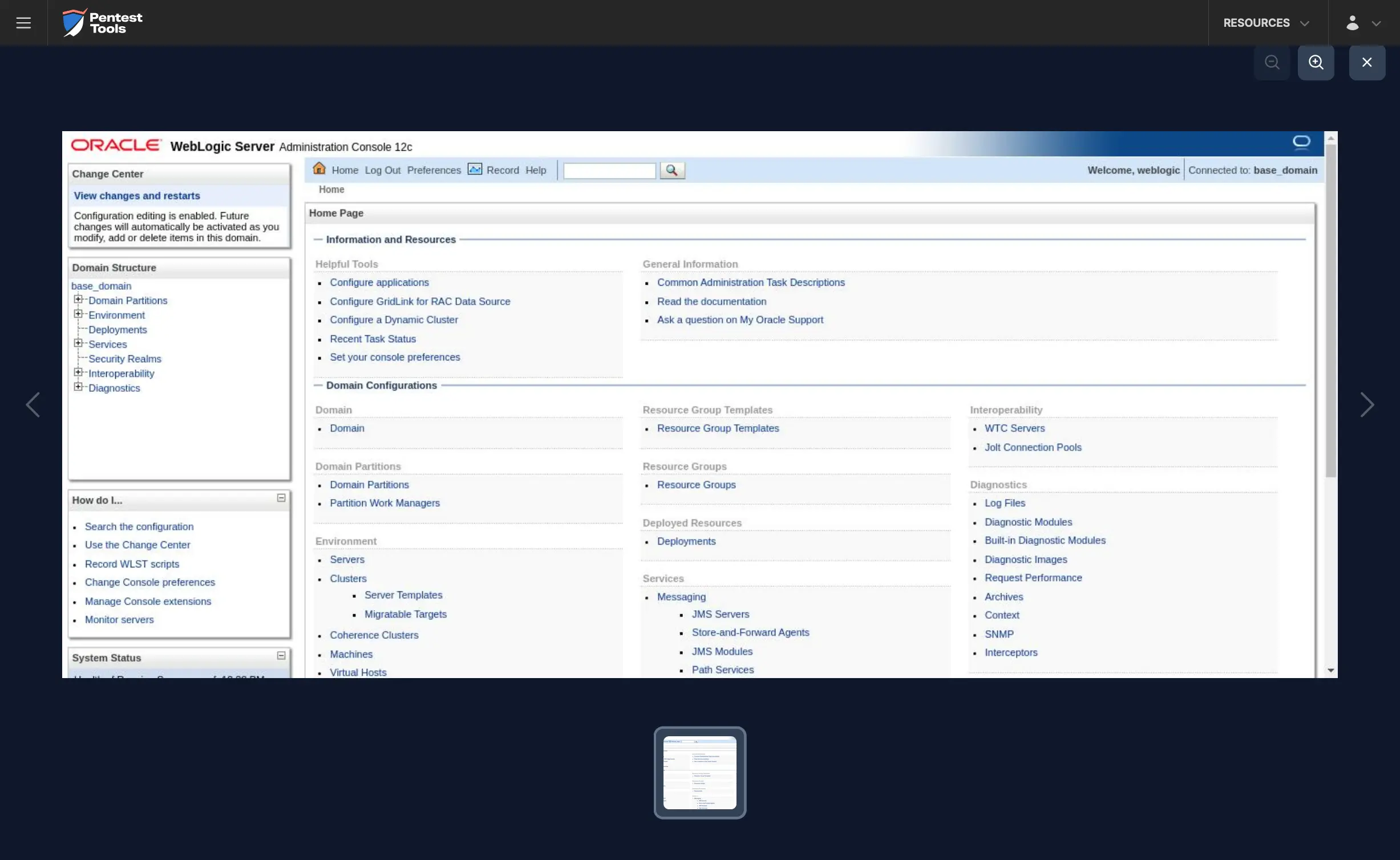1400x860 pixels.
Task: Expand the Services tree node
Action: [78, 343]
